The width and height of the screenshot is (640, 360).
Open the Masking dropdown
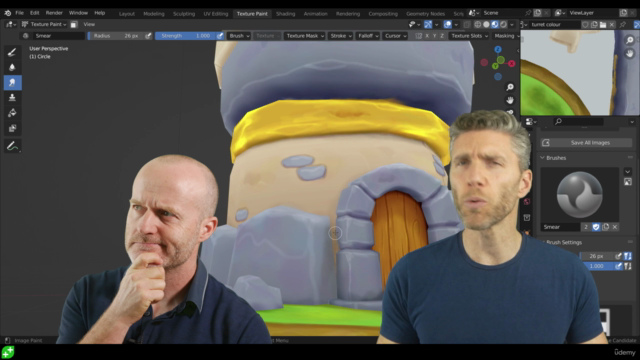[506, 36]
